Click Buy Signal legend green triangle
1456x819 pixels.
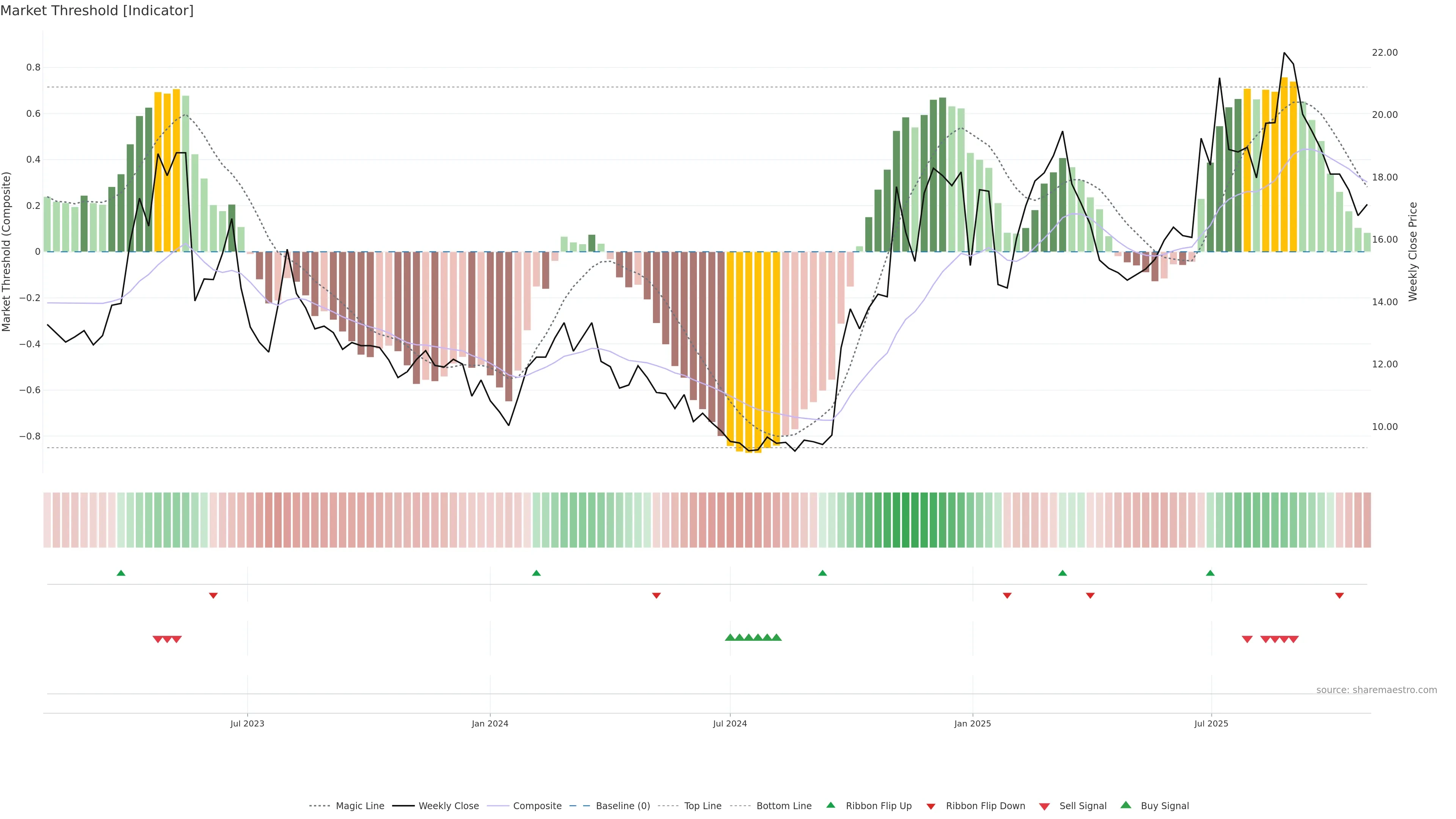click(1126, 805)
